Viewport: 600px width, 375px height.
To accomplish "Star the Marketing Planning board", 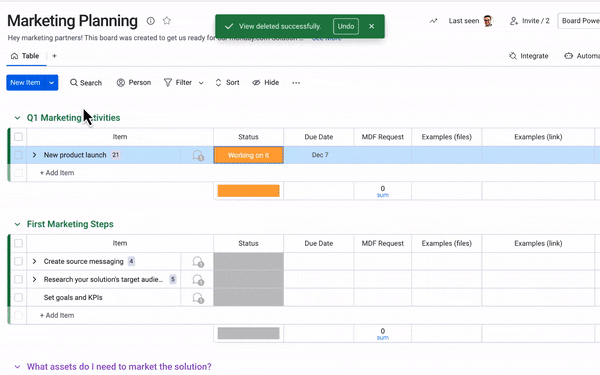I will 166,21.
